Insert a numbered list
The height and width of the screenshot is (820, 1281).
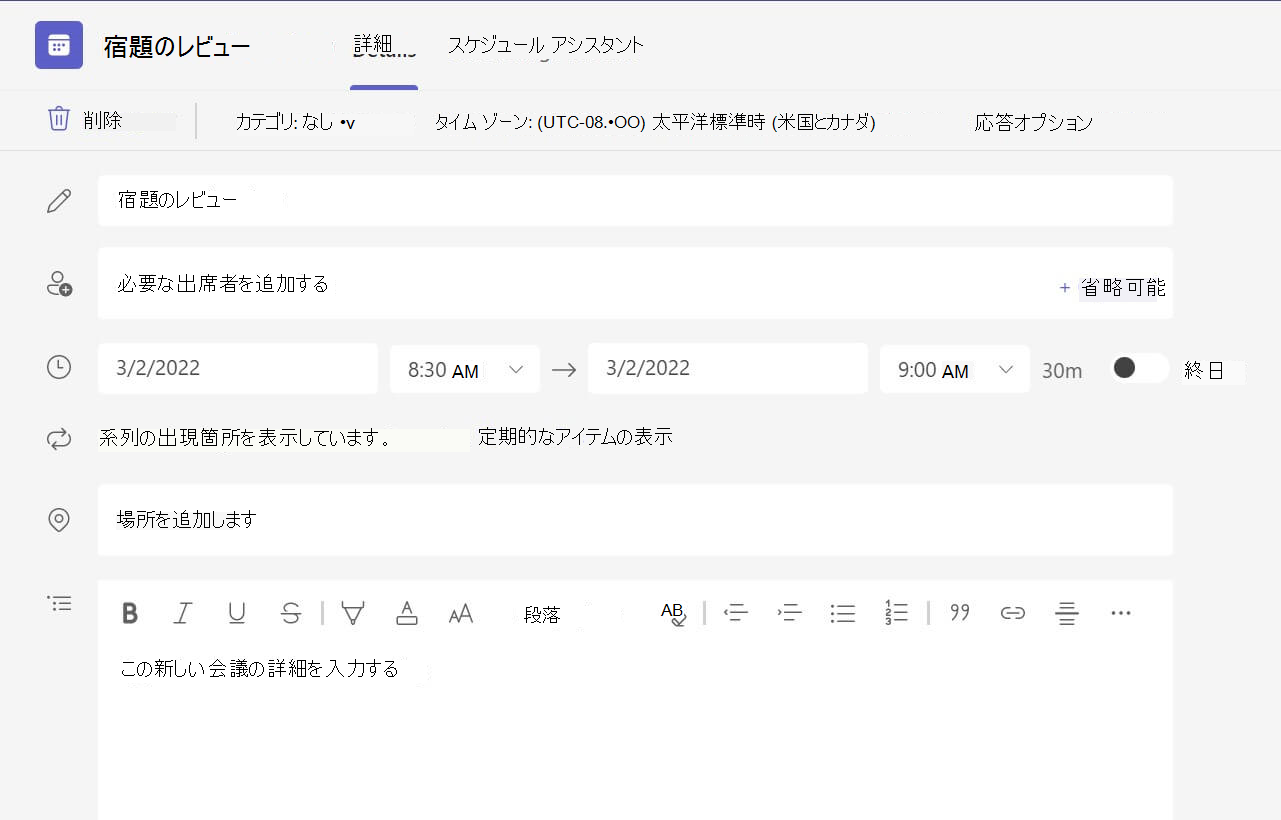pos(897,613)
